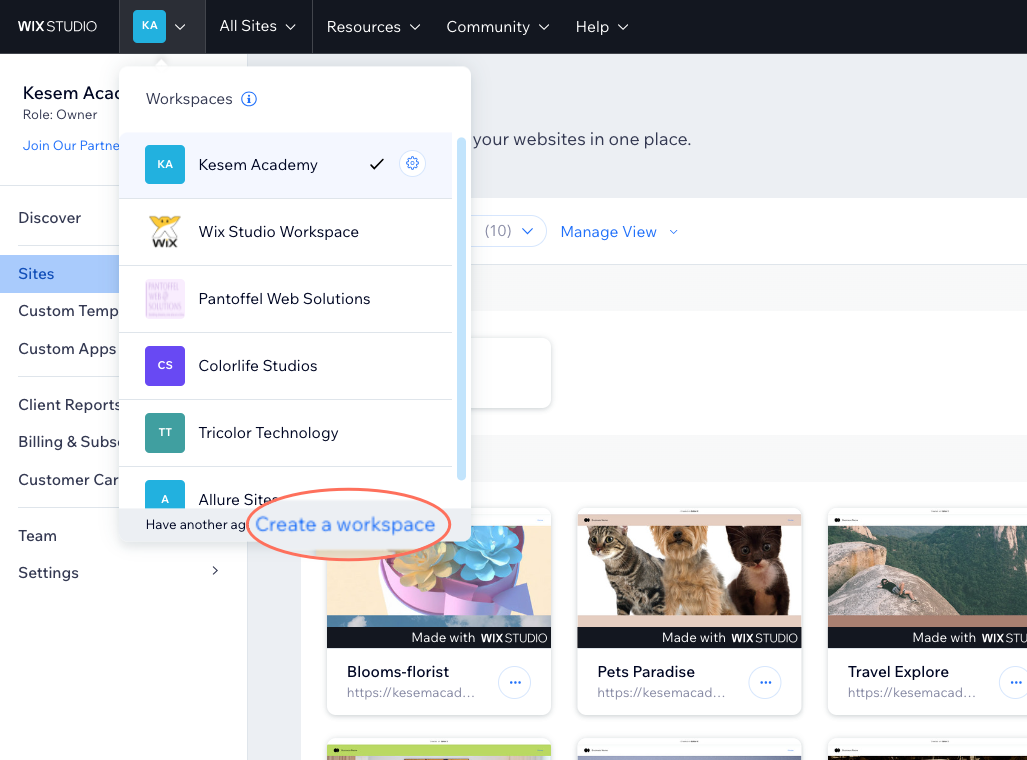Click the Kesem Academy KA avatar icon

[x=165, y=164]
